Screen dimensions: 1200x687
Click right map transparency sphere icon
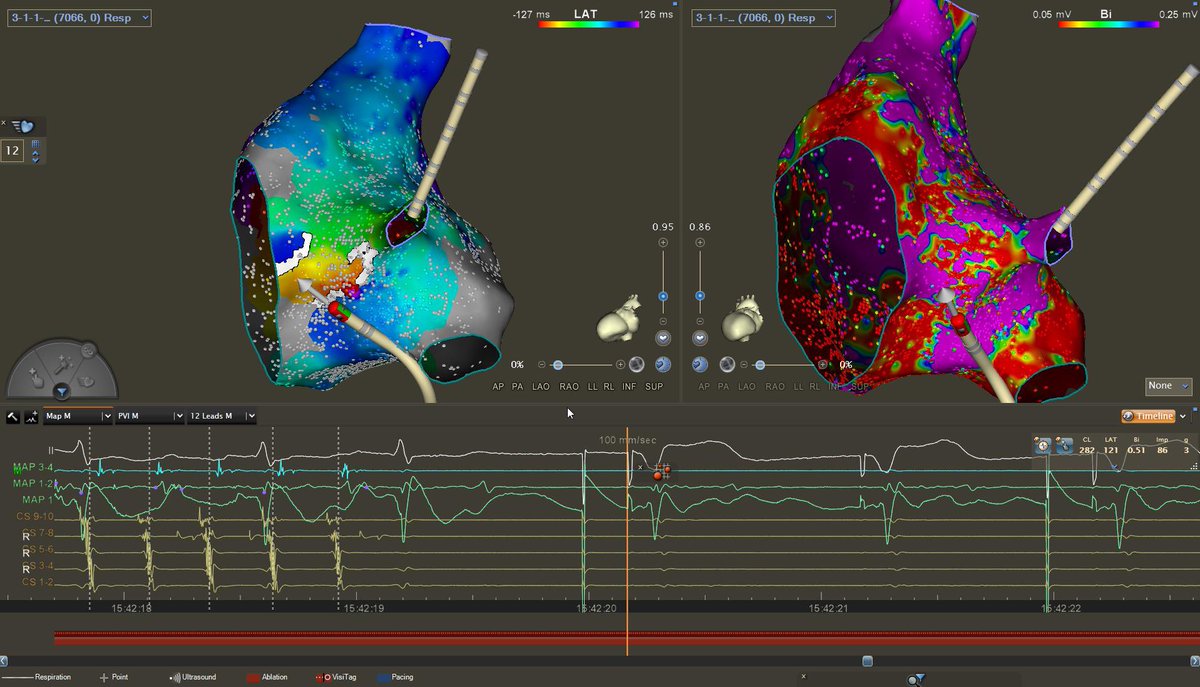click(727, 365)
